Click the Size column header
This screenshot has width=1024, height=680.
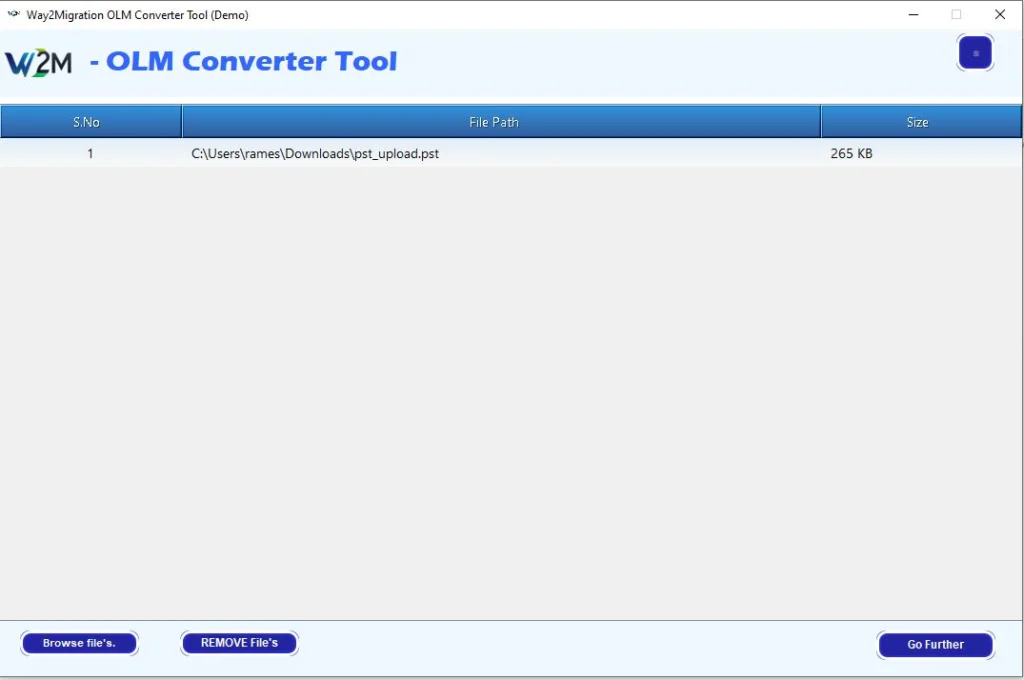pos(917,122)
